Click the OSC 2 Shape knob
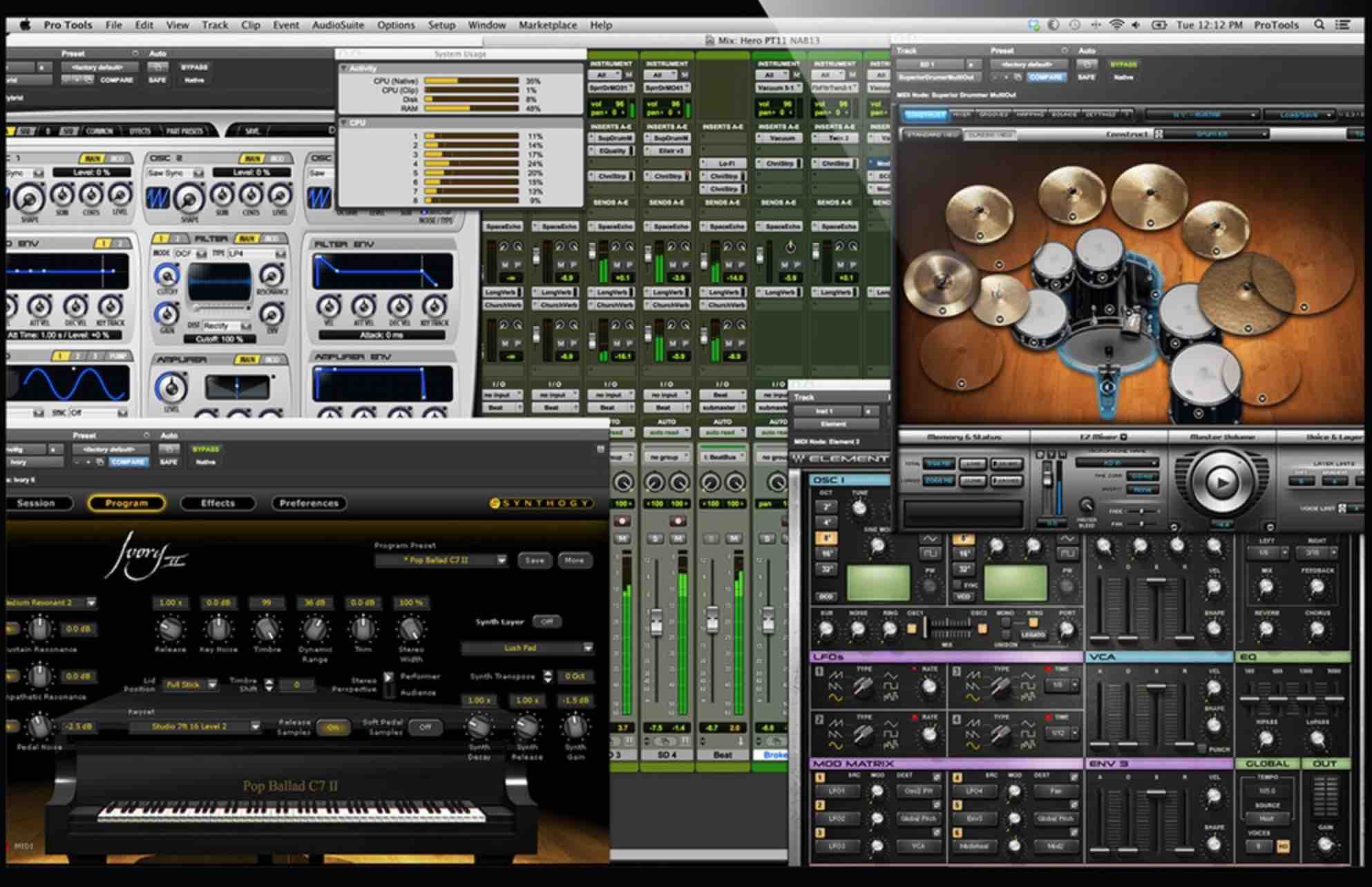1372x887 pixels. coord(189,200)
